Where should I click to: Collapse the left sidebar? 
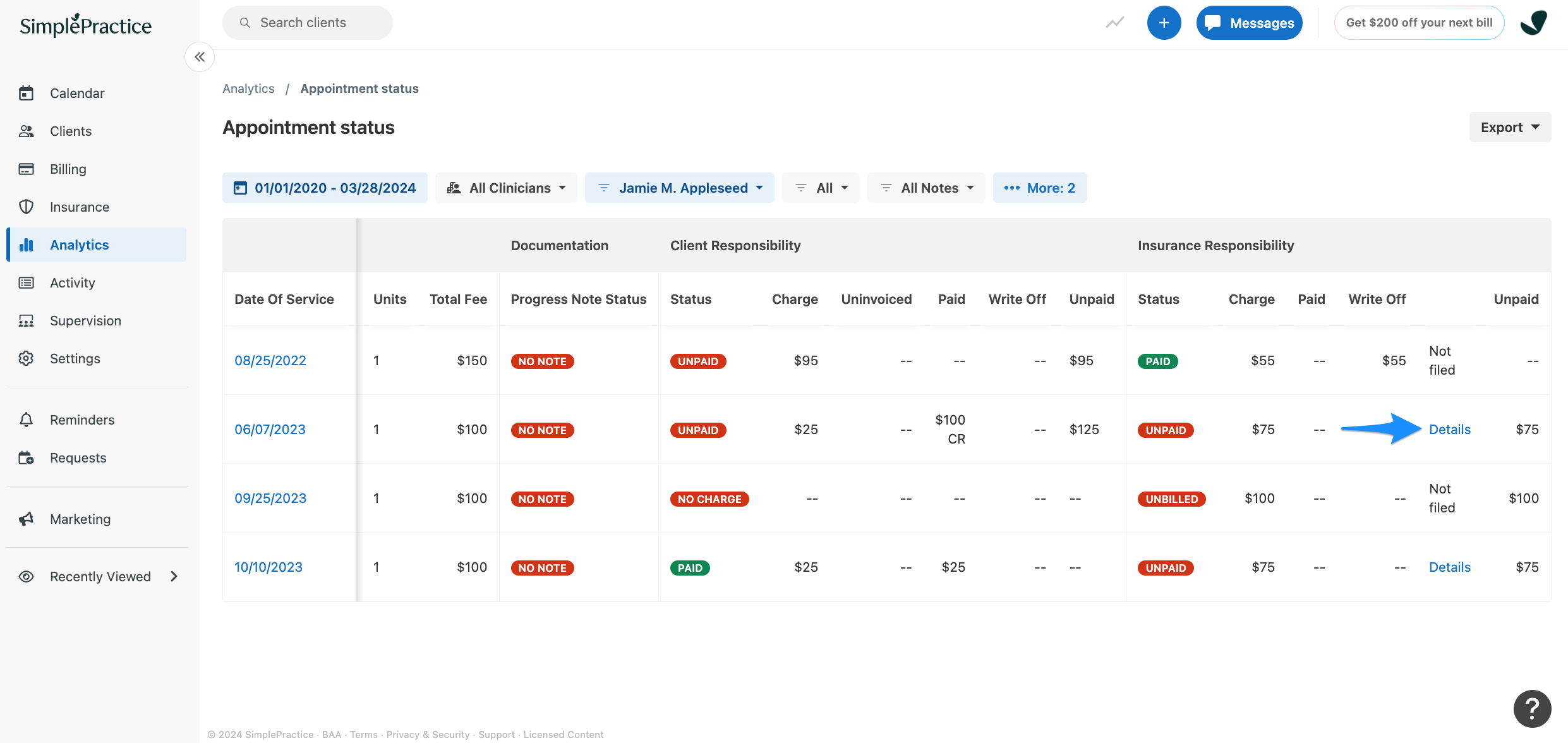200,57
